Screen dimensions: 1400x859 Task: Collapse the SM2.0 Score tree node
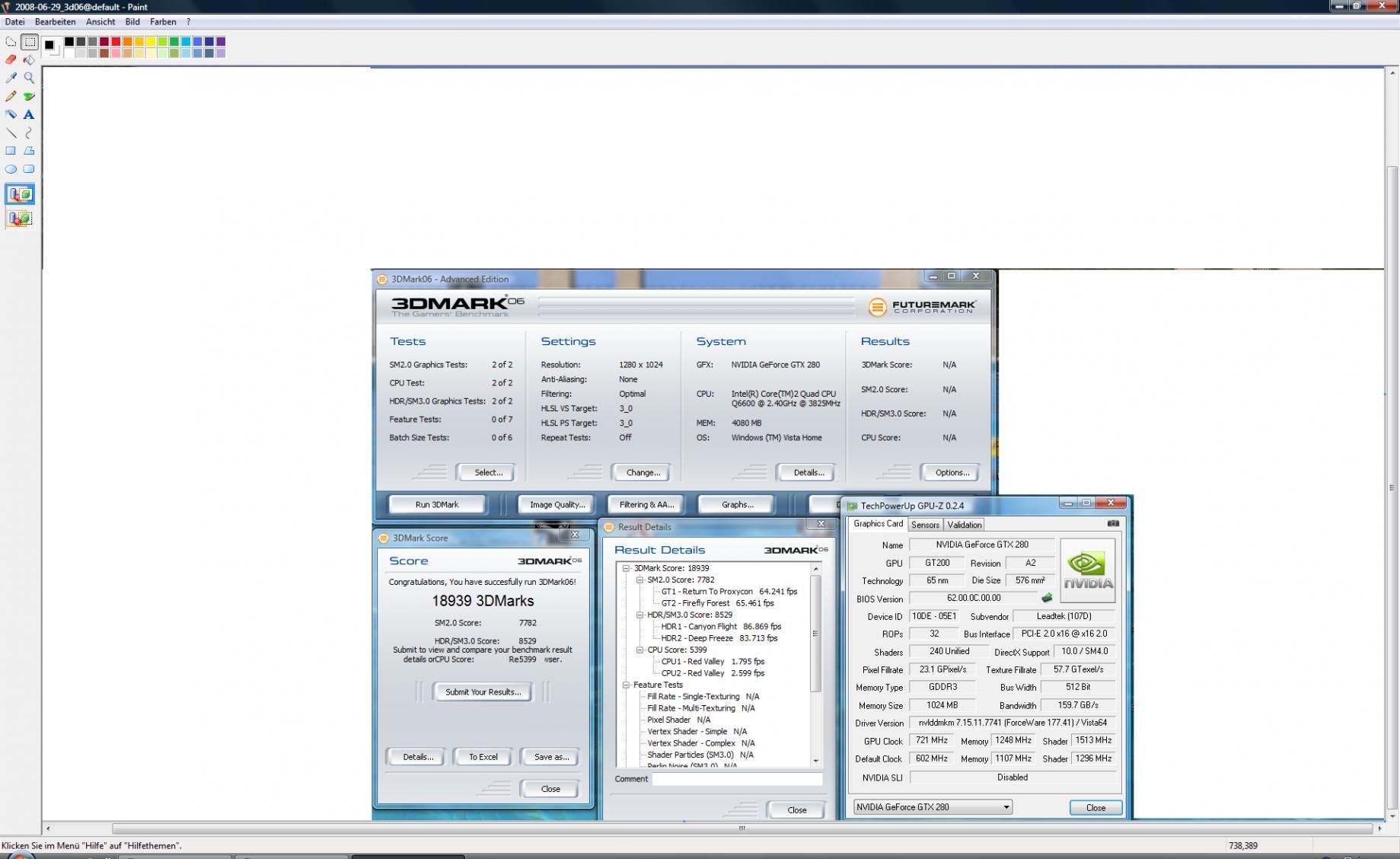click(640, 580)
